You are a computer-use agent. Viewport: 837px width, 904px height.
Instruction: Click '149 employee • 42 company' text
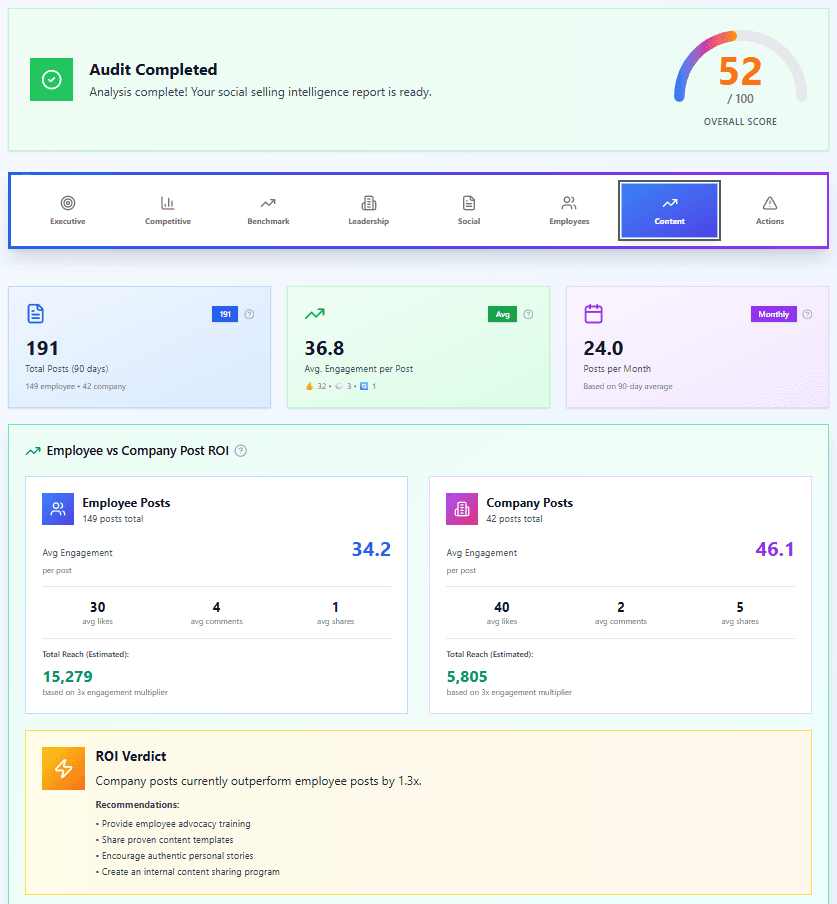point(76,386)
